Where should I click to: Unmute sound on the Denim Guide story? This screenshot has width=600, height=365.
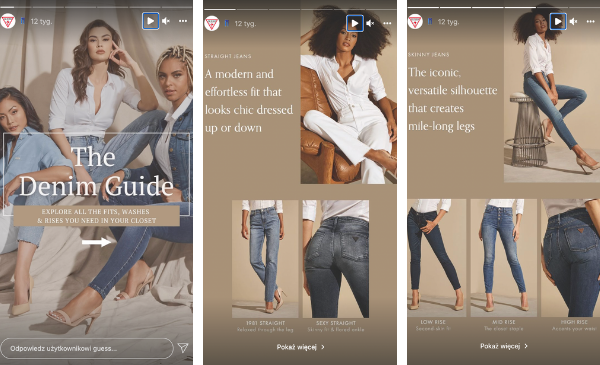[166, 21]
